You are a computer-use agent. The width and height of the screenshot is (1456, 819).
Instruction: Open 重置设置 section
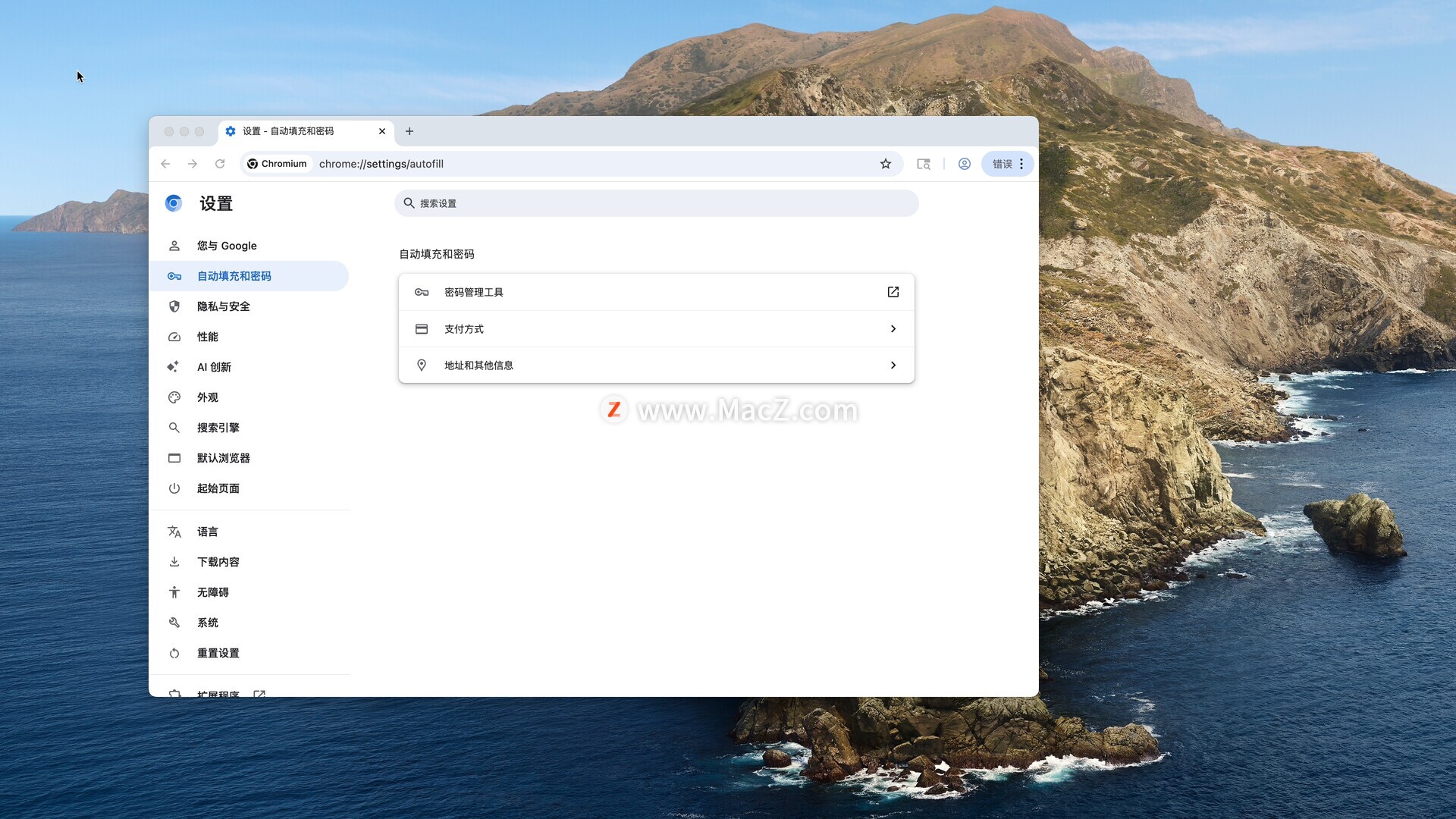click(x=249, y=653)
